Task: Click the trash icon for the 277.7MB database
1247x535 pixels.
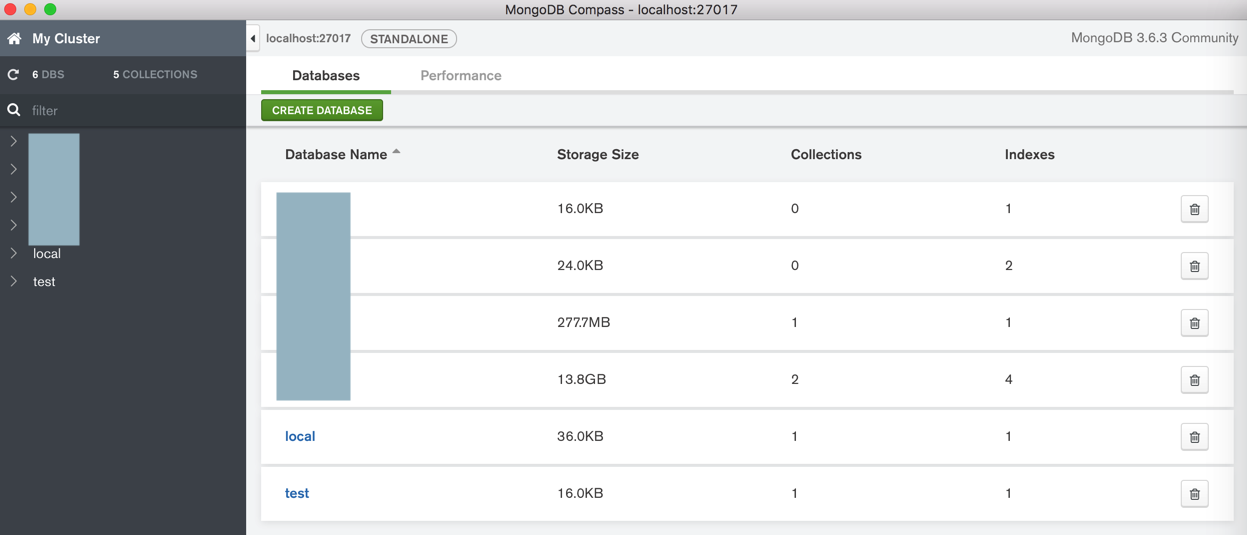Action: (x=1194, y=323)
